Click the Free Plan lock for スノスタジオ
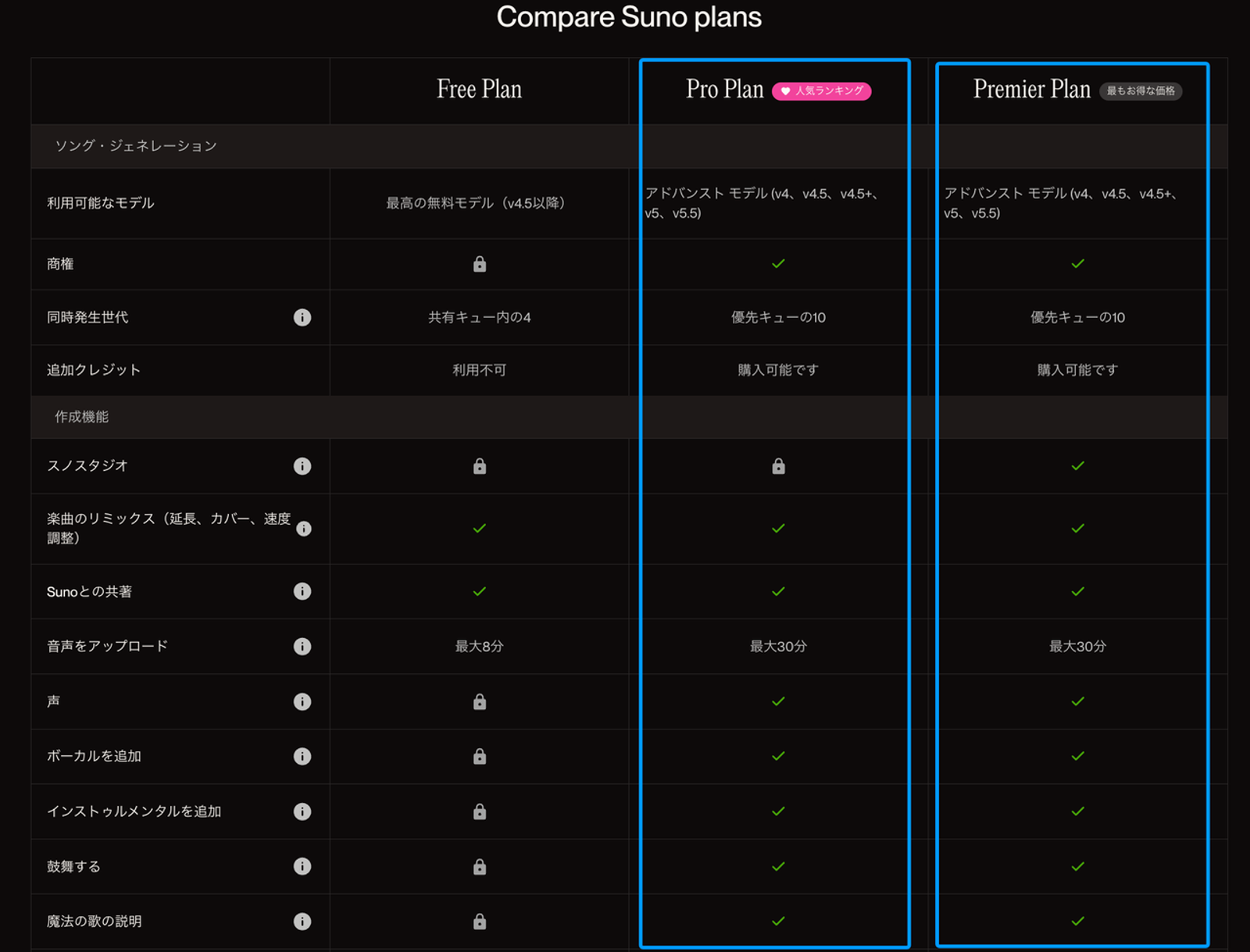Viewport: 1250px width, 952px height. coord(480,466)
